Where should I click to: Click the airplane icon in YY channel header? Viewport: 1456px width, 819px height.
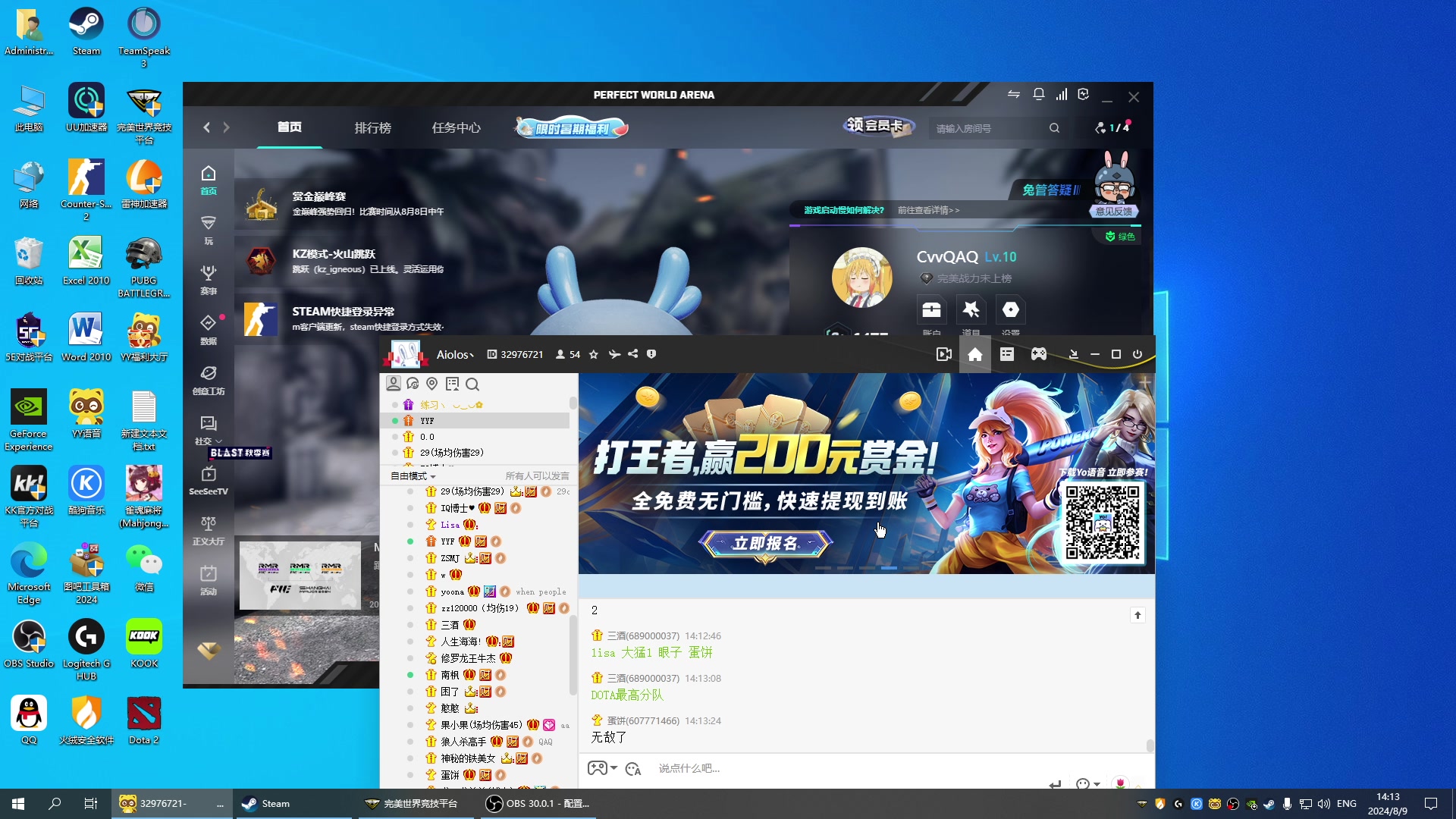click(x=614, y=354)
